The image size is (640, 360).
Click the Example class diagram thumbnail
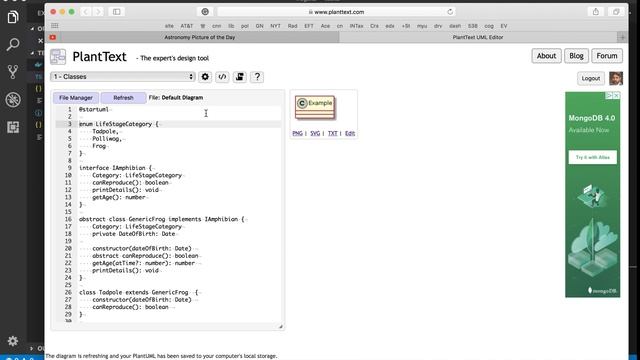click(x=315, y=107)
